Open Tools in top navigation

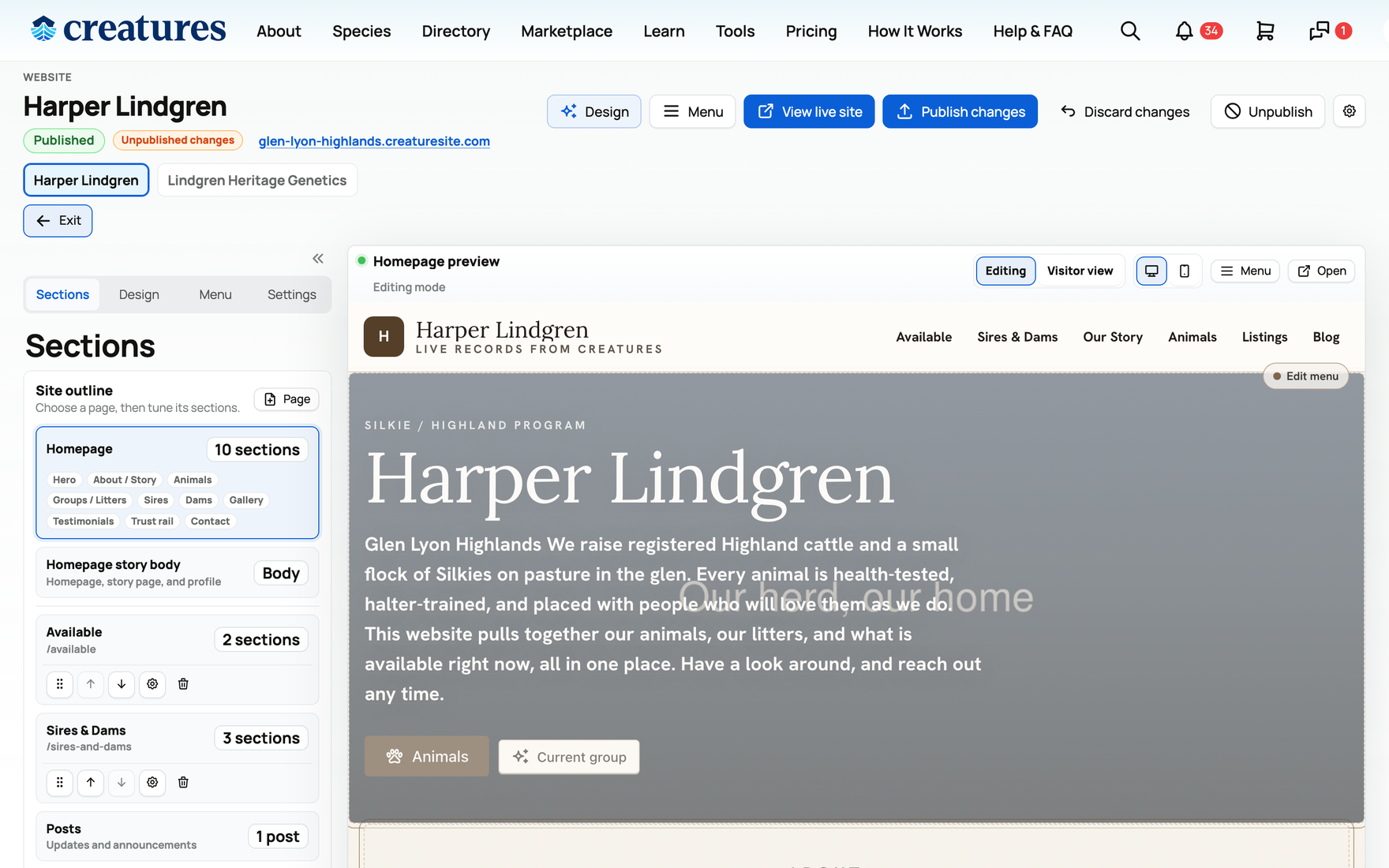735,31
